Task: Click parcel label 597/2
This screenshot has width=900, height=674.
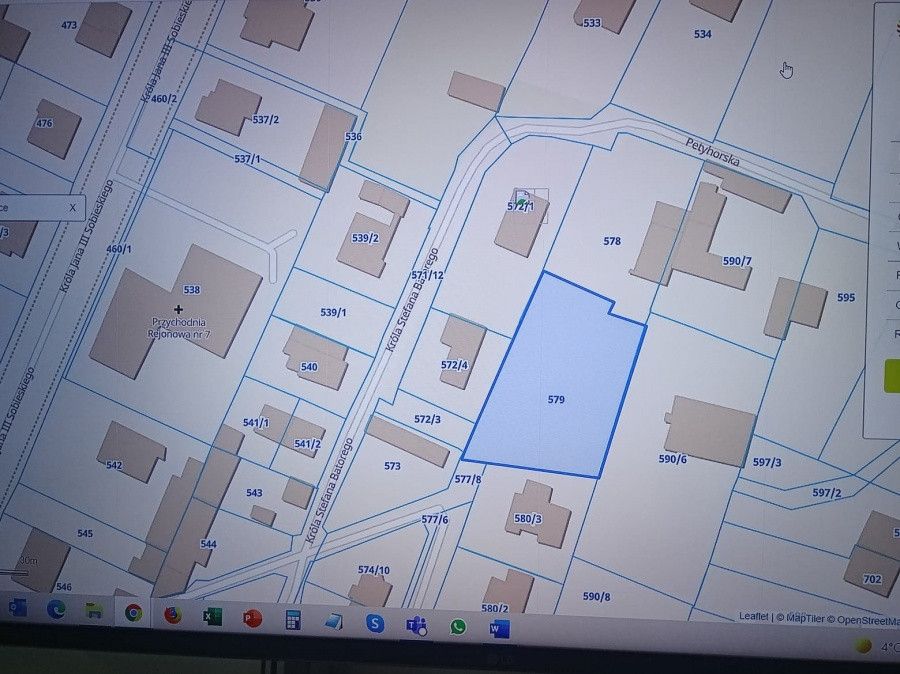Action: tap(827, 493)
